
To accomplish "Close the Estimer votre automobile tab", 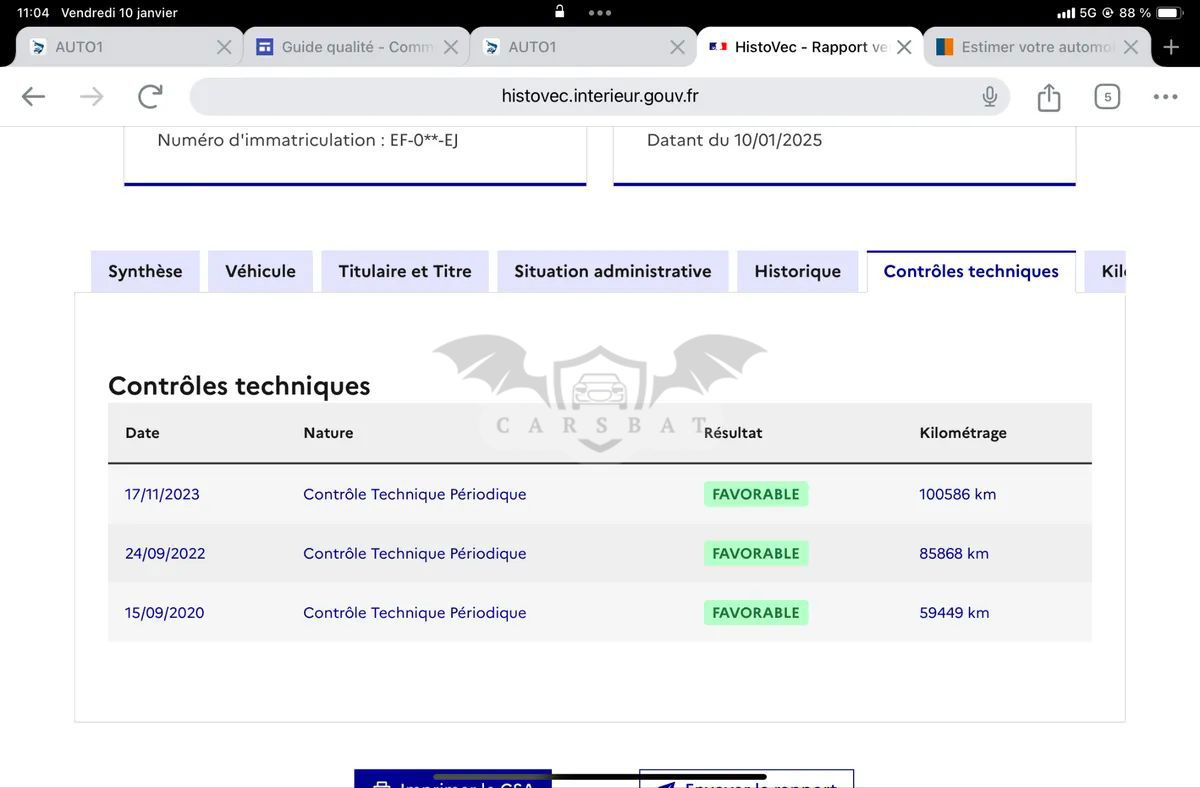I will point(1131,47).
